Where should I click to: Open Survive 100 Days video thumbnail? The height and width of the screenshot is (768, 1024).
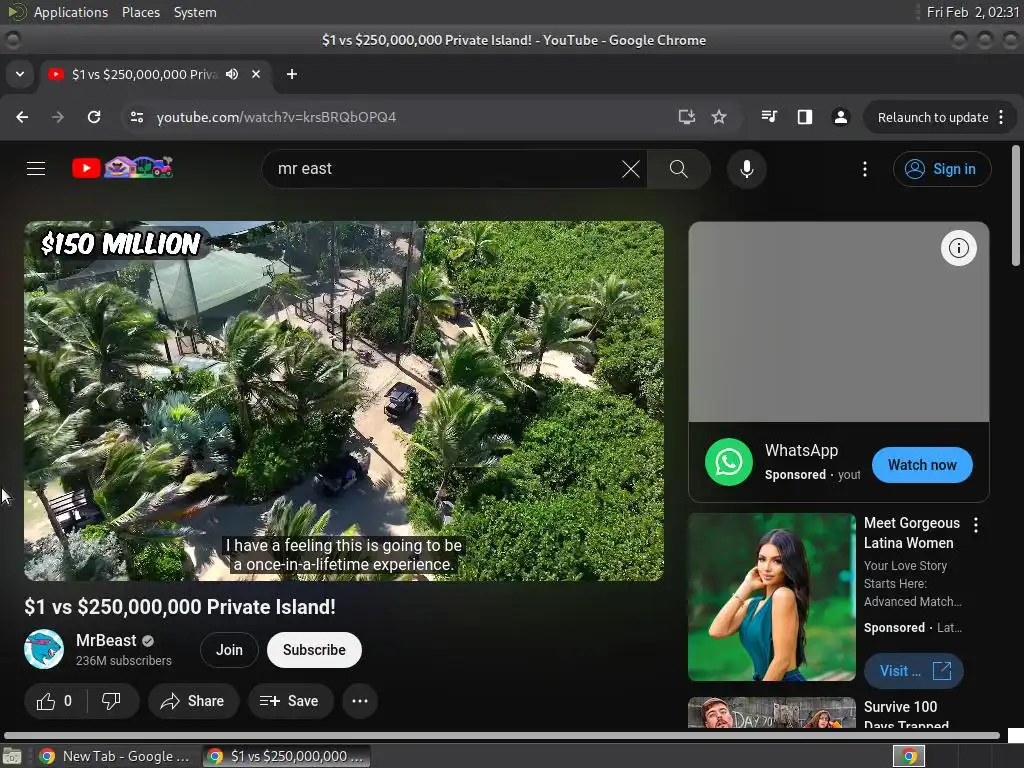pyautogui.click(x=772, y=712)
